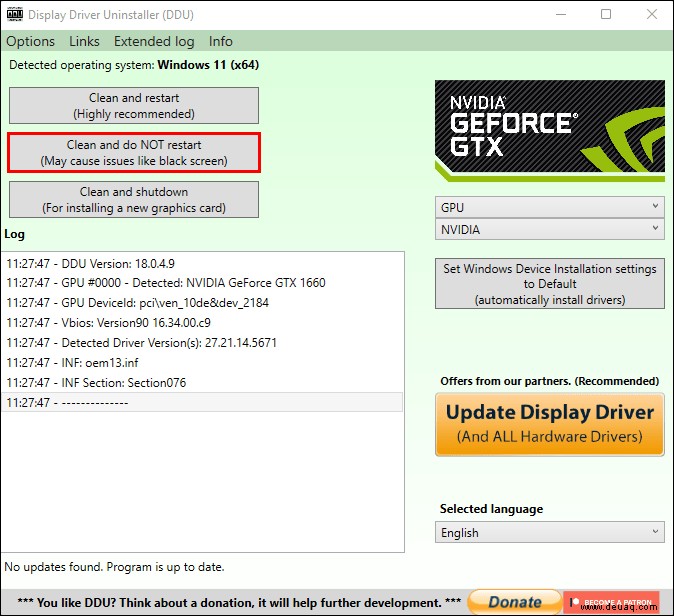Viewport: 674px width, 616px height.
Task: Select the Vbios Version90 log line
Action: pos(202,323)
